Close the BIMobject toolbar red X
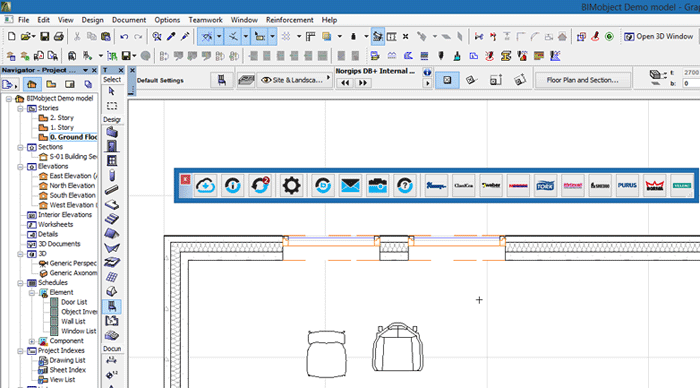This screenshot has width=700, height=388. 185,179
